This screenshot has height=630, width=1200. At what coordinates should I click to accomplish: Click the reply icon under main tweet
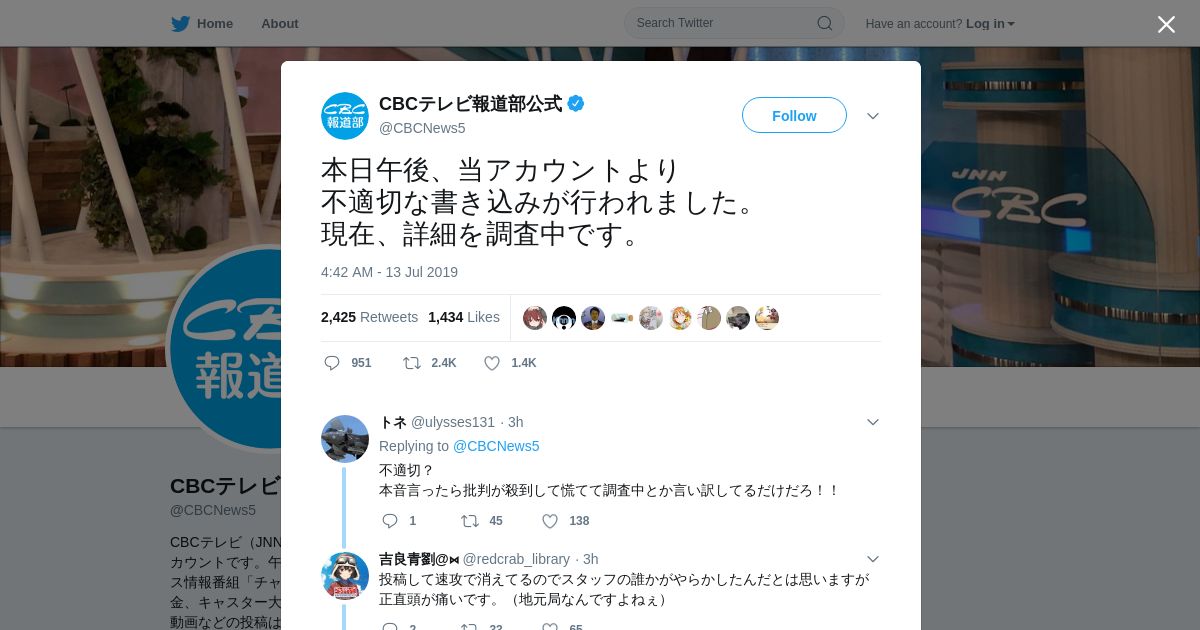point(332,363)
